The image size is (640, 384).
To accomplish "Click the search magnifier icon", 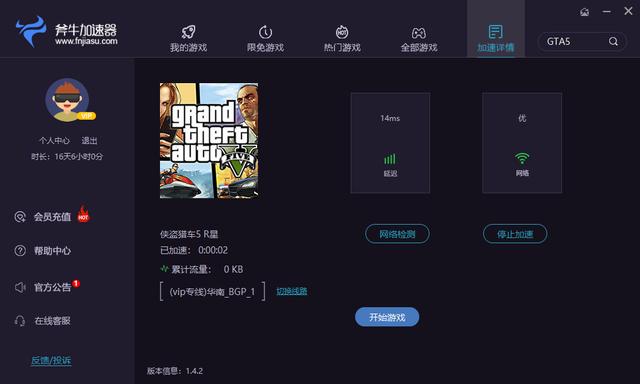I will tap(613, 41).
